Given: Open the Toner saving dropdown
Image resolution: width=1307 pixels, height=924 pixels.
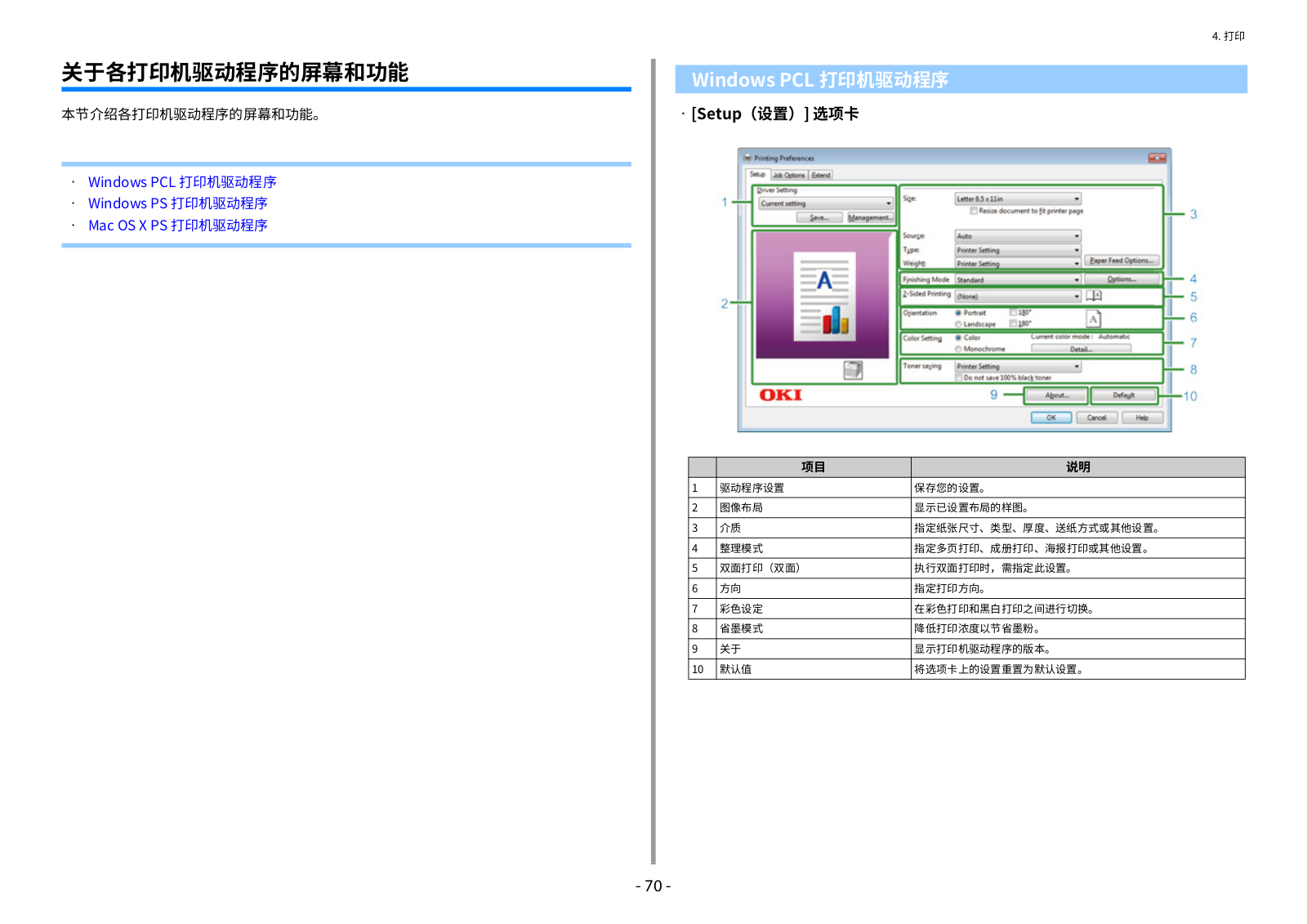Looking at the screenshot, I should pyautogui.click(x=1019, y=367).
